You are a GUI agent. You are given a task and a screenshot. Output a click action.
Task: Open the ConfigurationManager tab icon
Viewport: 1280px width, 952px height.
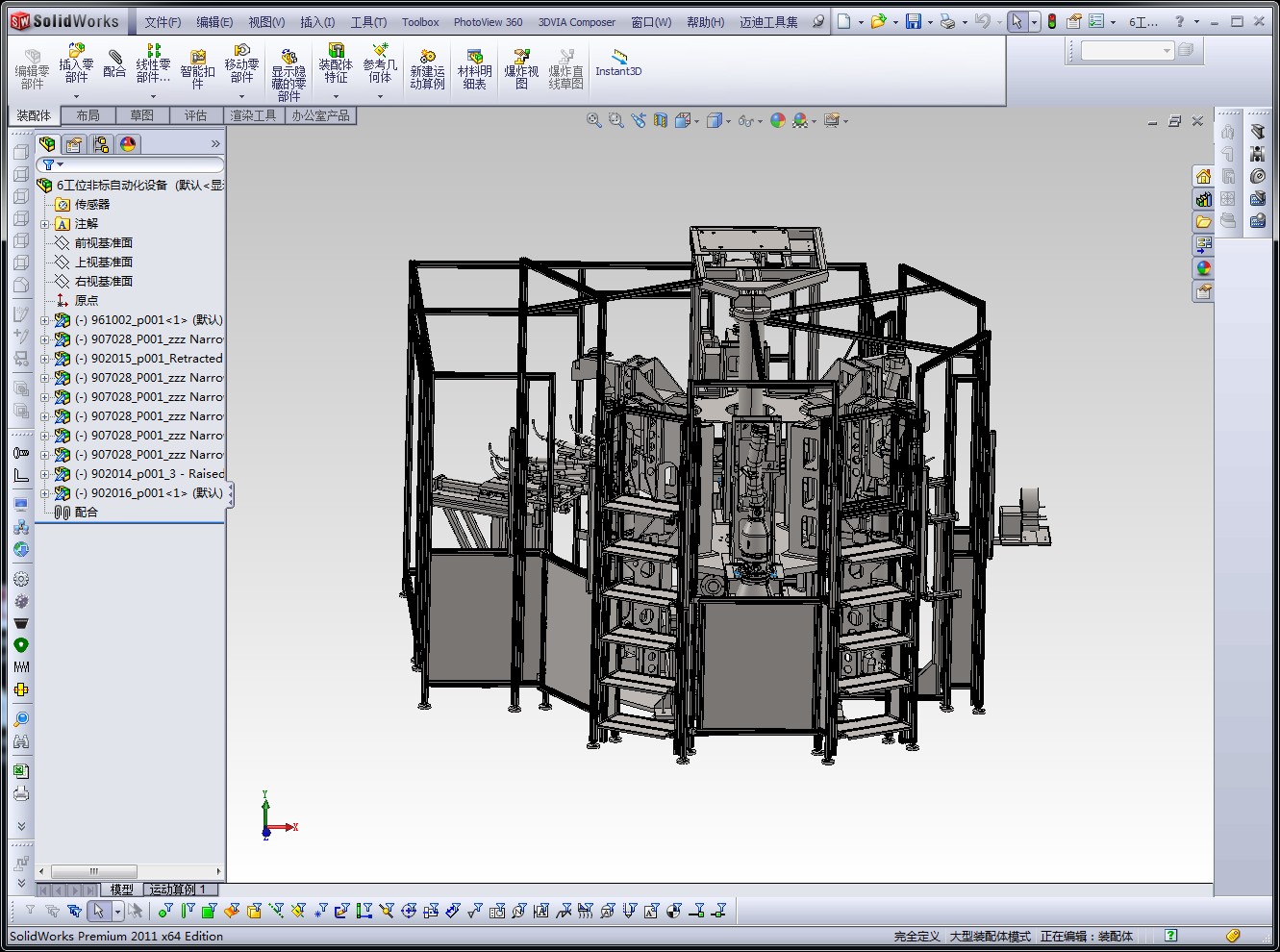pos(101,144)
